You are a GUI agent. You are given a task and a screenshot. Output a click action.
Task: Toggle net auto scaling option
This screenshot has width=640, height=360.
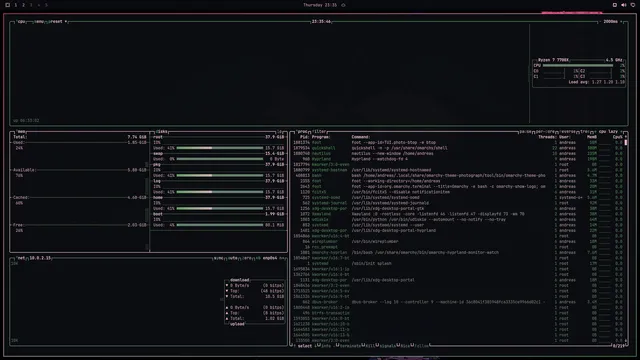click(x=233, y=258)
